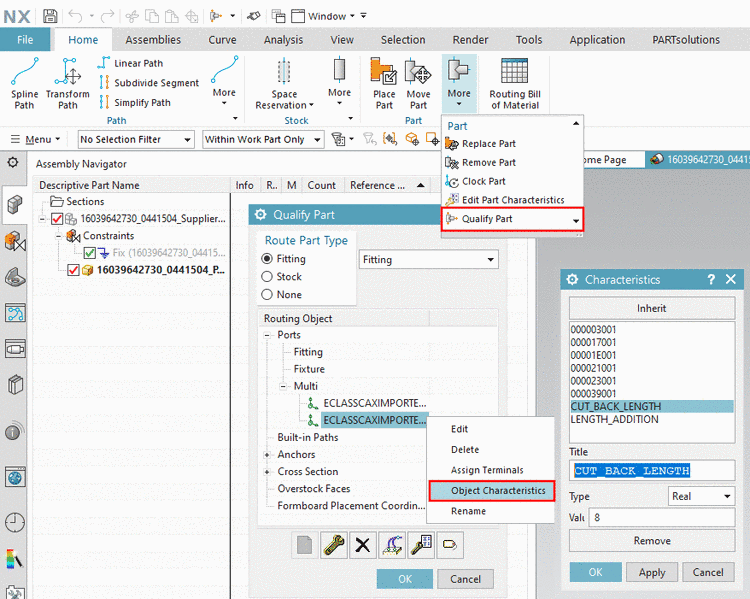This screenshot has width=750, height=599.
Task: Choose the Linear Path tool
Action: point(131,63)
